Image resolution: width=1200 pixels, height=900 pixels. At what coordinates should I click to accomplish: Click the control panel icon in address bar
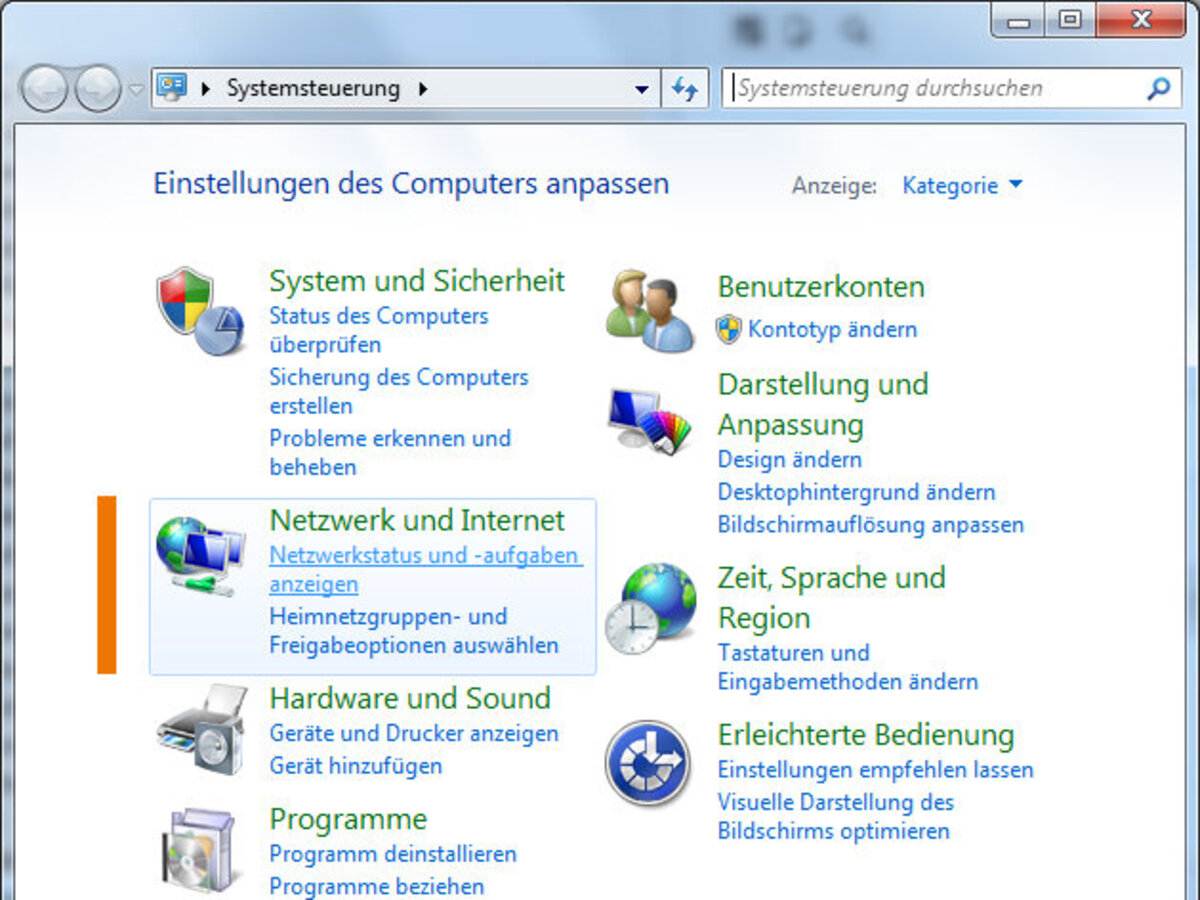coord(172,88)
